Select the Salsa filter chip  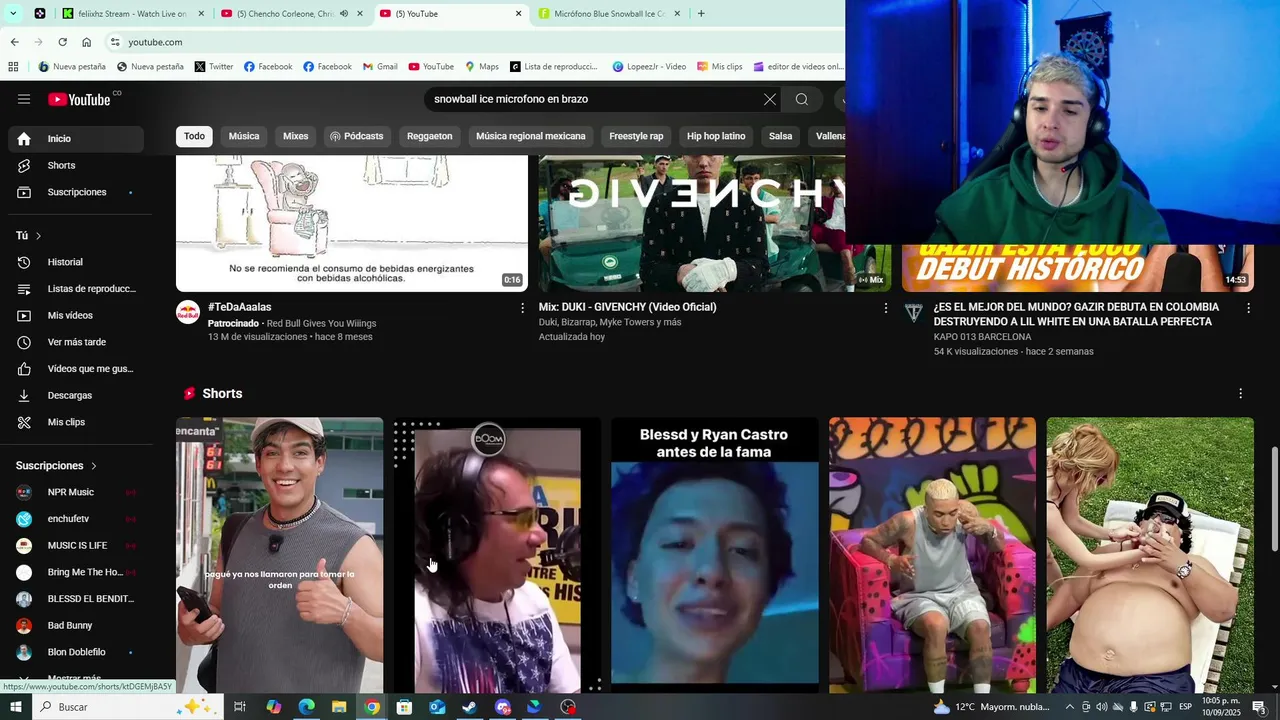[780, 136]
